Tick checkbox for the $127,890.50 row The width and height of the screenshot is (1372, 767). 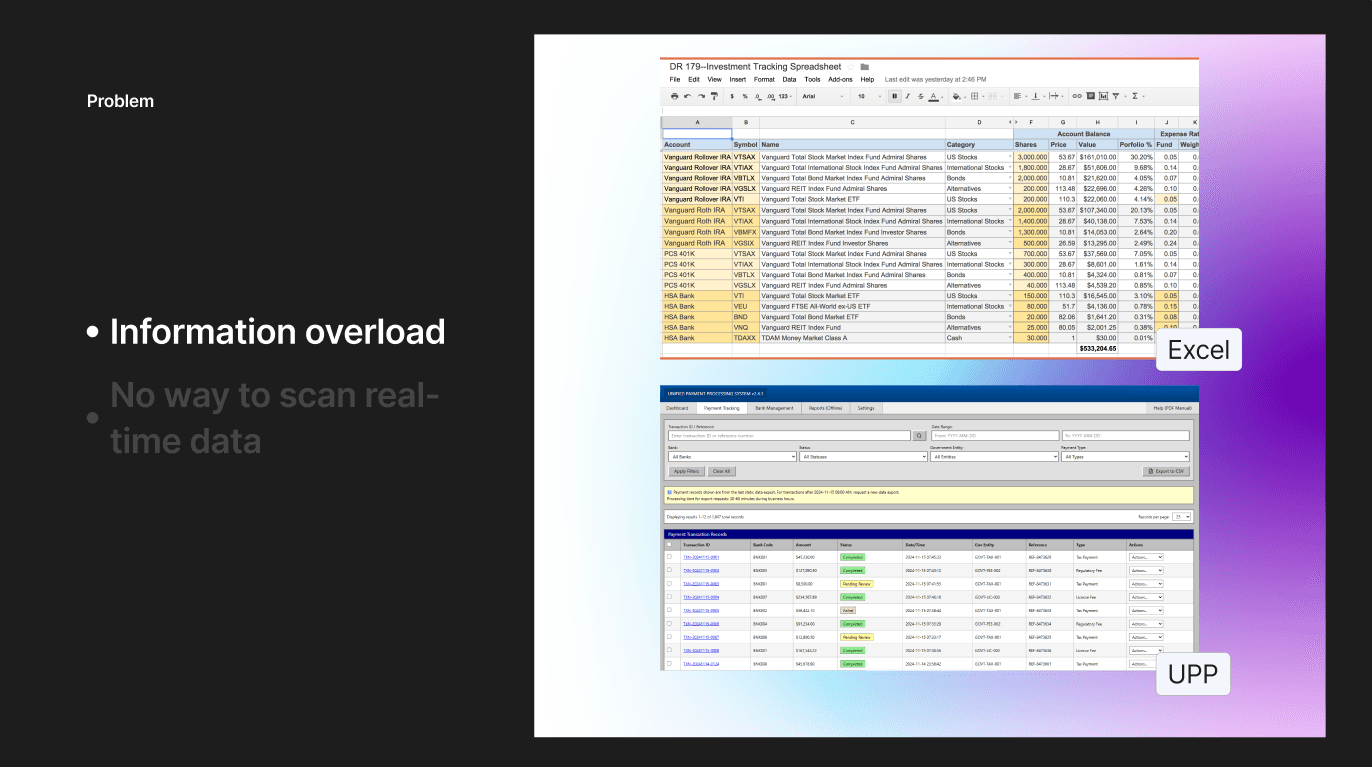pyautogui.click(x=670, y=570)
